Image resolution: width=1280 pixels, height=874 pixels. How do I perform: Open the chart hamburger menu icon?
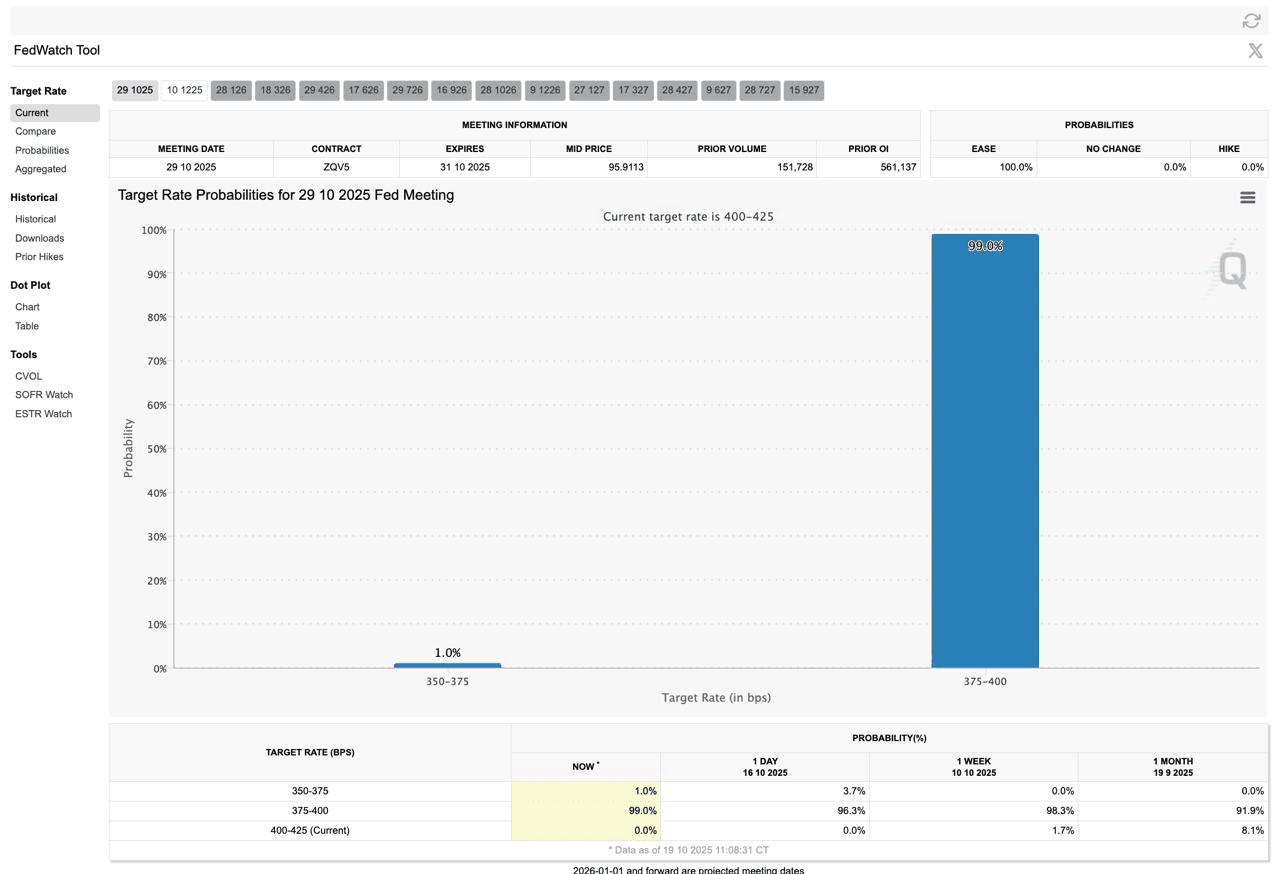pyautogui.click(x=1247, y=198)
